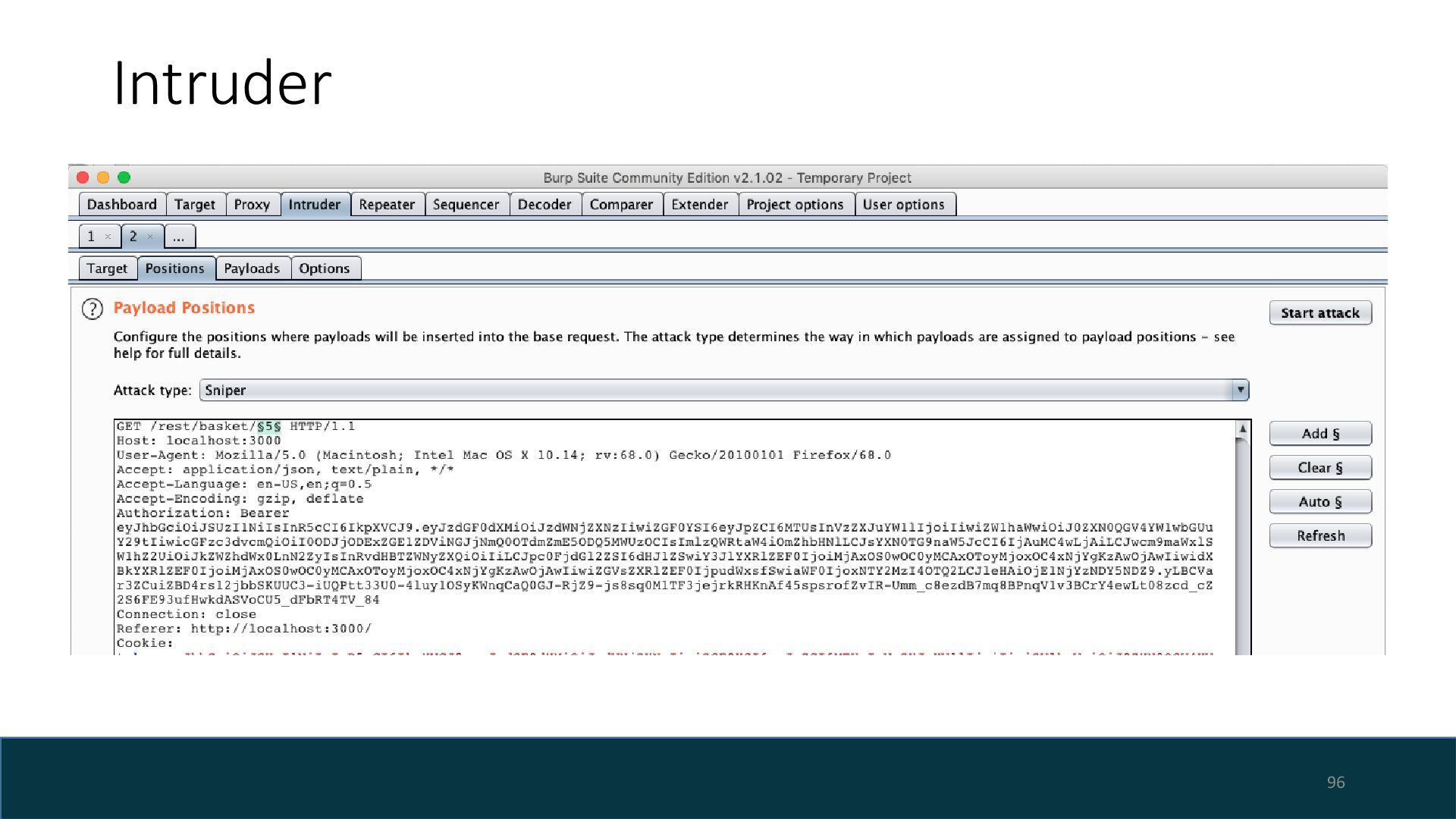Click the green macOS zoom window button
1456x819 pixels.
[x=124, y=177]
